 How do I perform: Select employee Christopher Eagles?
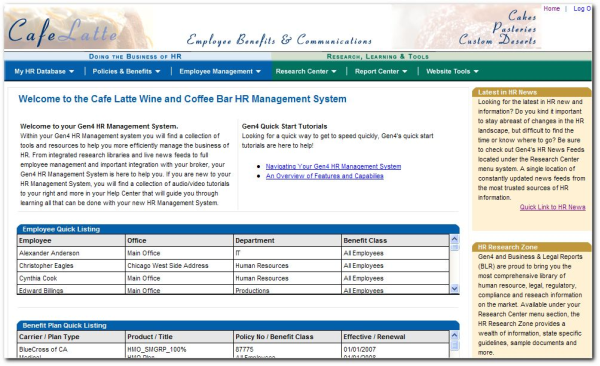click(x=46, y=266)
